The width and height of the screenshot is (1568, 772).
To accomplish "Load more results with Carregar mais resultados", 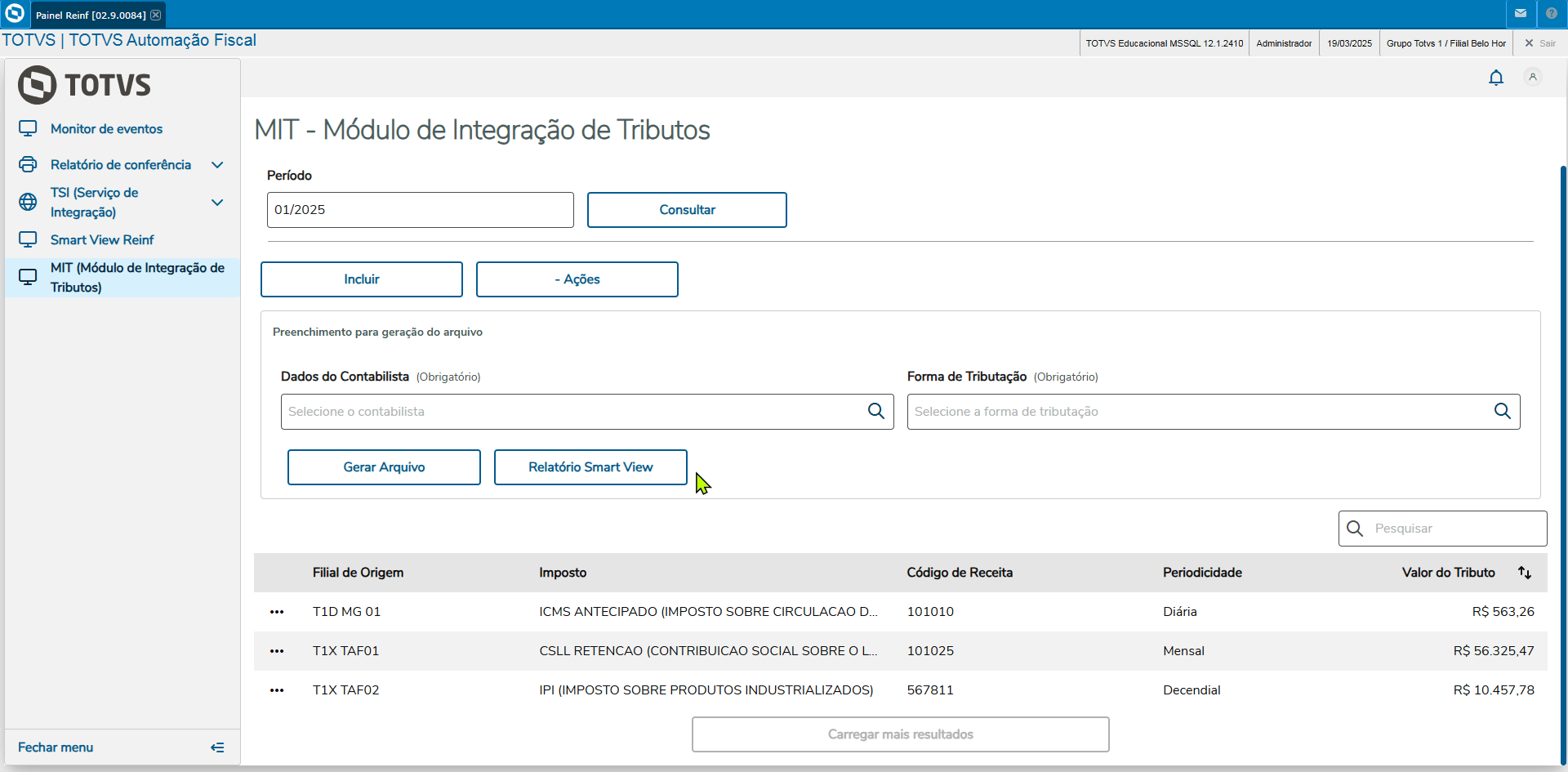I will coord(900,734).
